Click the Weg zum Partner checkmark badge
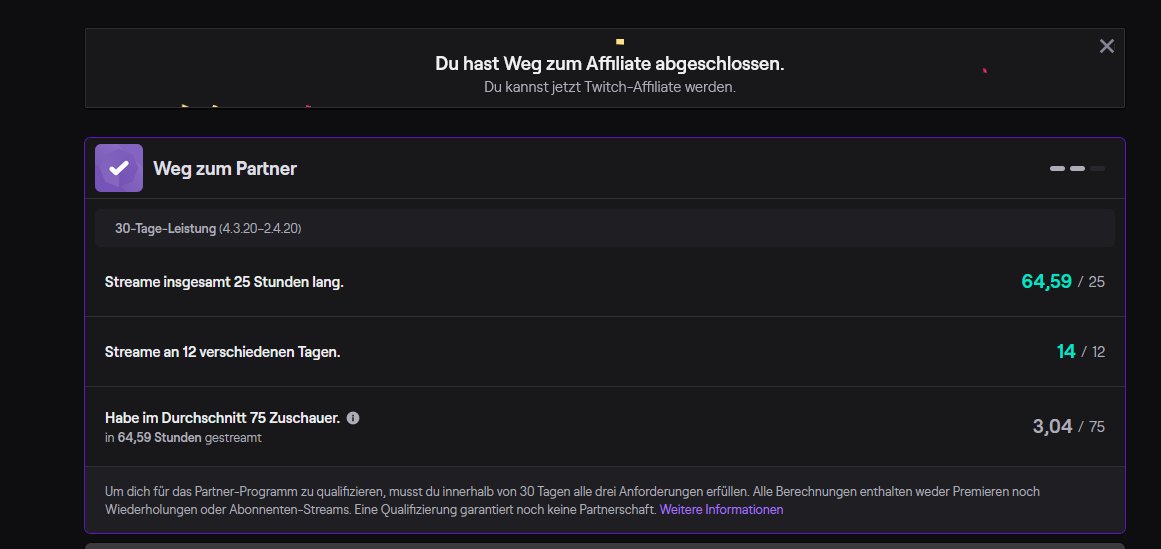Image resolution: width=1161 pixels, height=549 pixels. point(118,168)
